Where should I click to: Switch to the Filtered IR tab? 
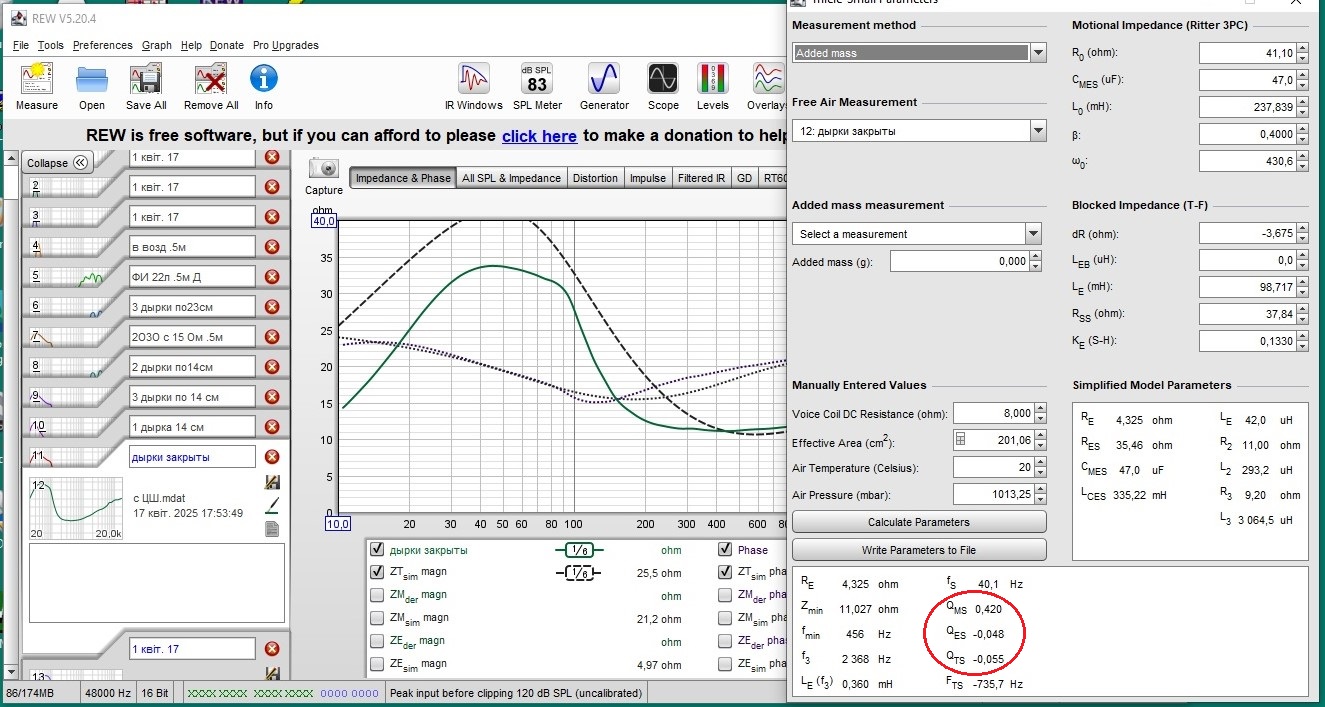pos(701,178)
